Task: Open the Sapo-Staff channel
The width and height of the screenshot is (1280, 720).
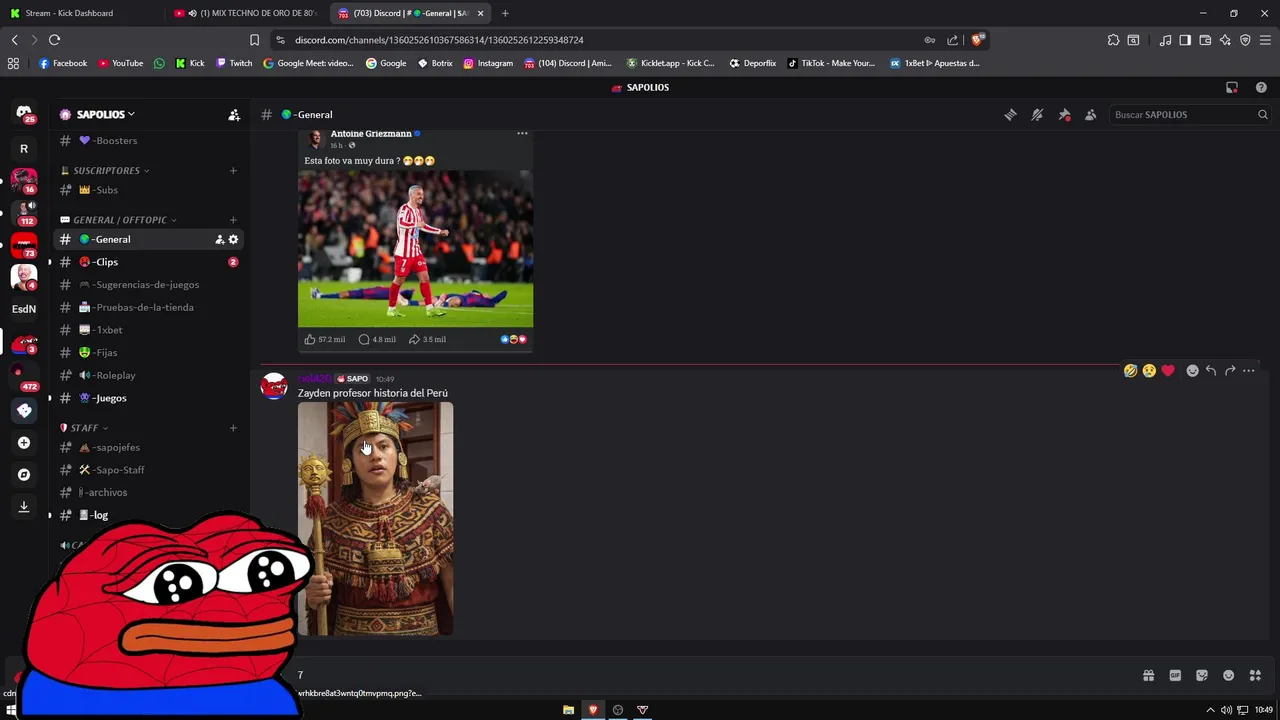Action: 148,470
